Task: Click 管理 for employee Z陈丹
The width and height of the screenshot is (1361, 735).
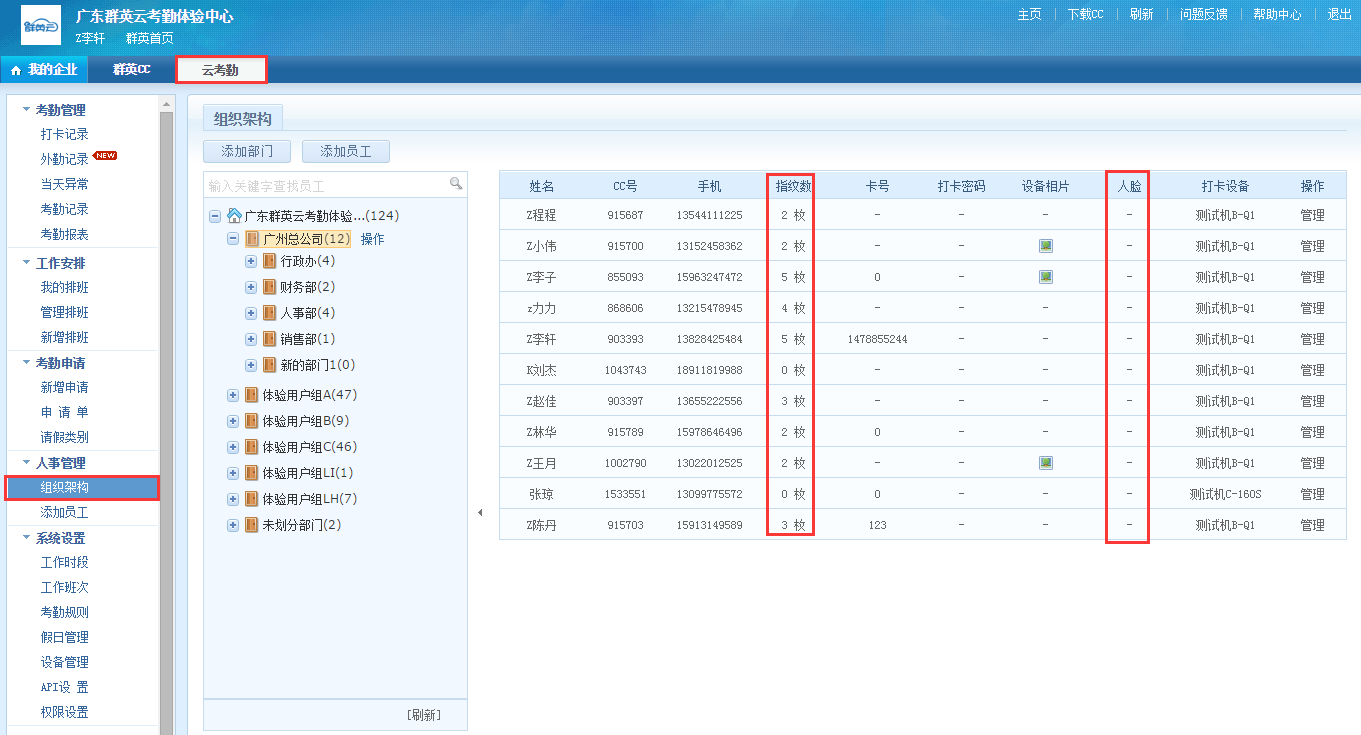Action: pyautogui.click(x=1312, y=525)
